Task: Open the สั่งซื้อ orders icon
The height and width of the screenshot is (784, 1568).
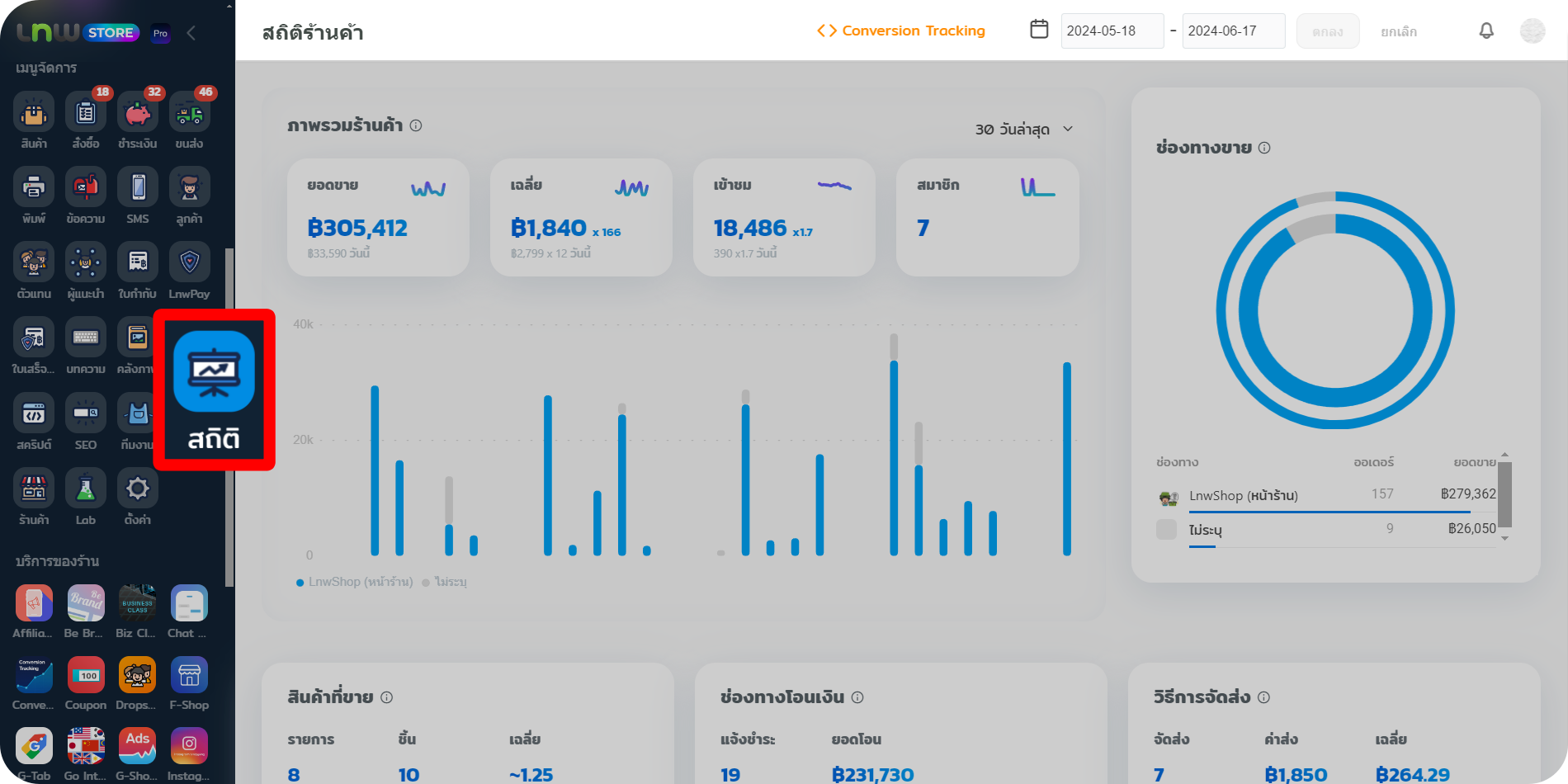Action: [x=86, y=113]
